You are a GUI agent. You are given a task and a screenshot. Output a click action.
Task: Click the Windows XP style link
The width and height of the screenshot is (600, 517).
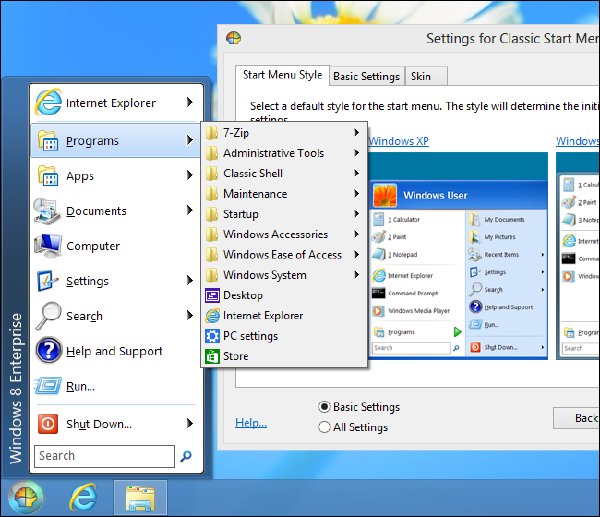click(x=398, y=141)
